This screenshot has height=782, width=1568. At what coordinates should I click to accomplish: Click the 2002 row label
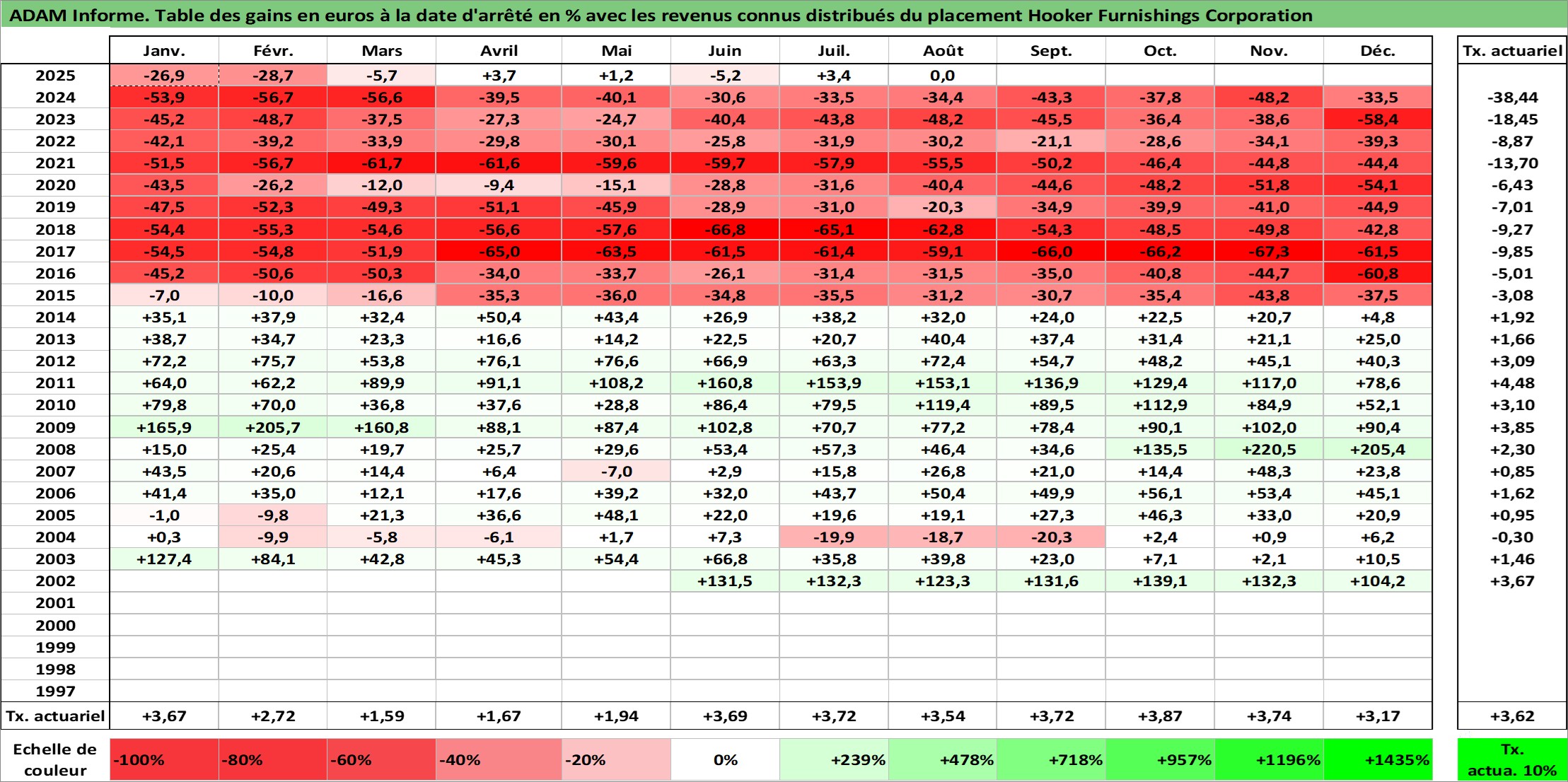(x=55, y=580)
